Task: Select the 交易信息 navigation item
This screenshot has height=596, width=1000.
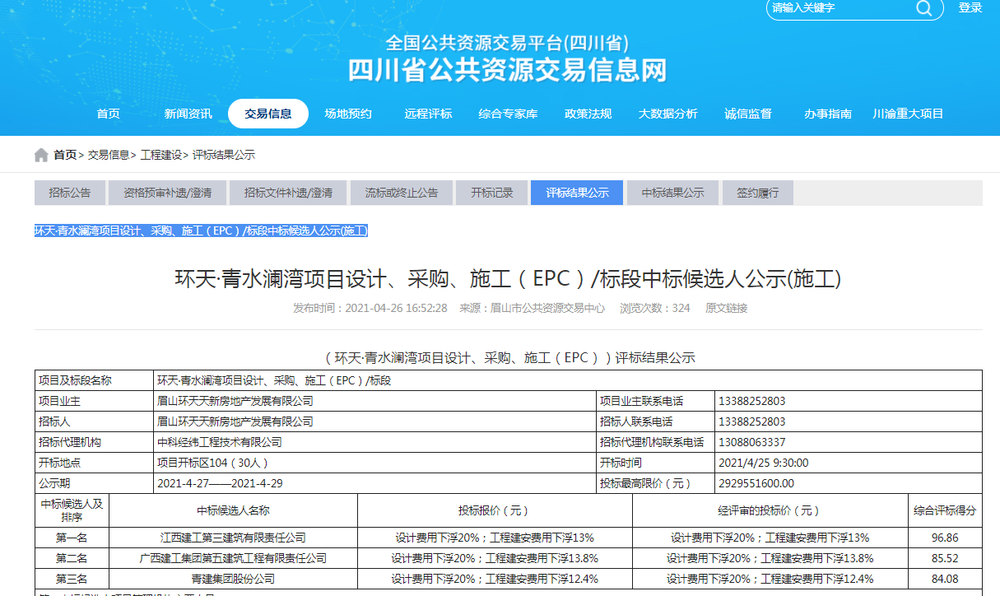Action: [x=268, y=113]
